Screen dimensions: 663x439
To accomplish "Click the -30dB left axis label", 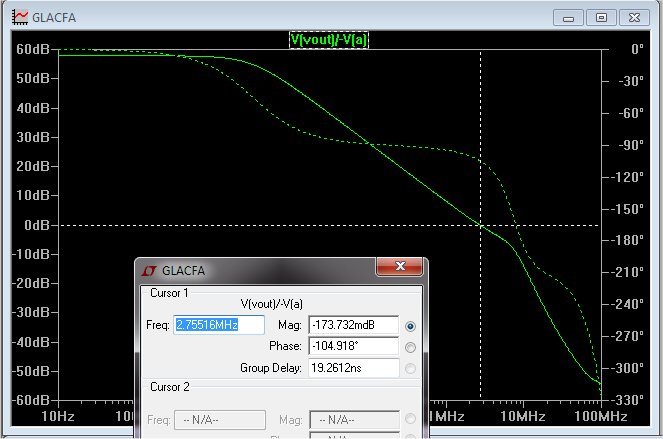I will coord(30,312).
